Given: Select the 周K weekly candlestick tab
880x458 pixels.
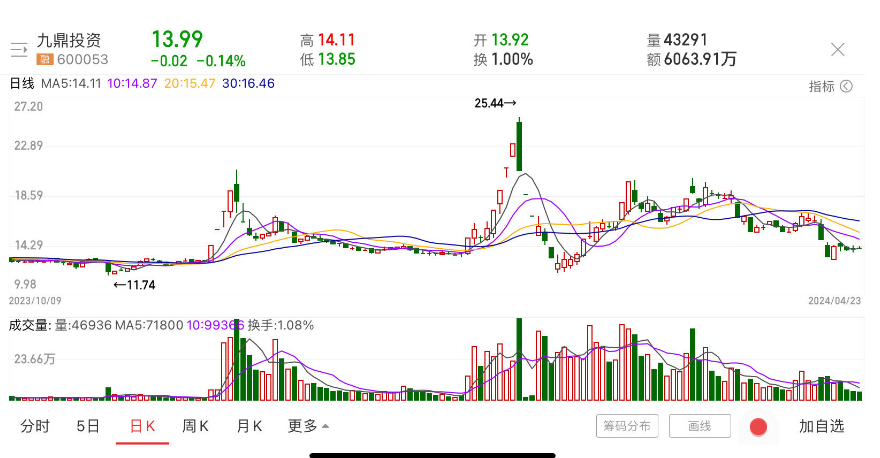Looking at the screenshot, I should coord(195,426).
